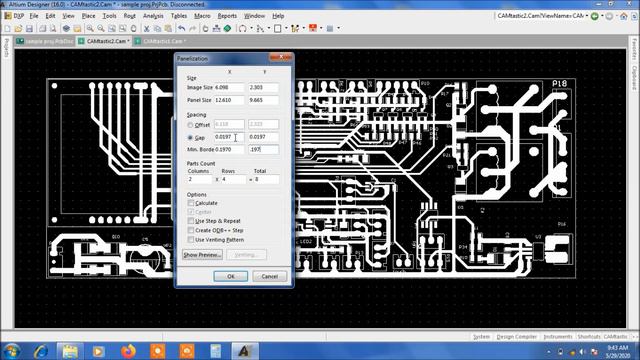Open Internet Explorer from the taskbar

click(40, 351)
